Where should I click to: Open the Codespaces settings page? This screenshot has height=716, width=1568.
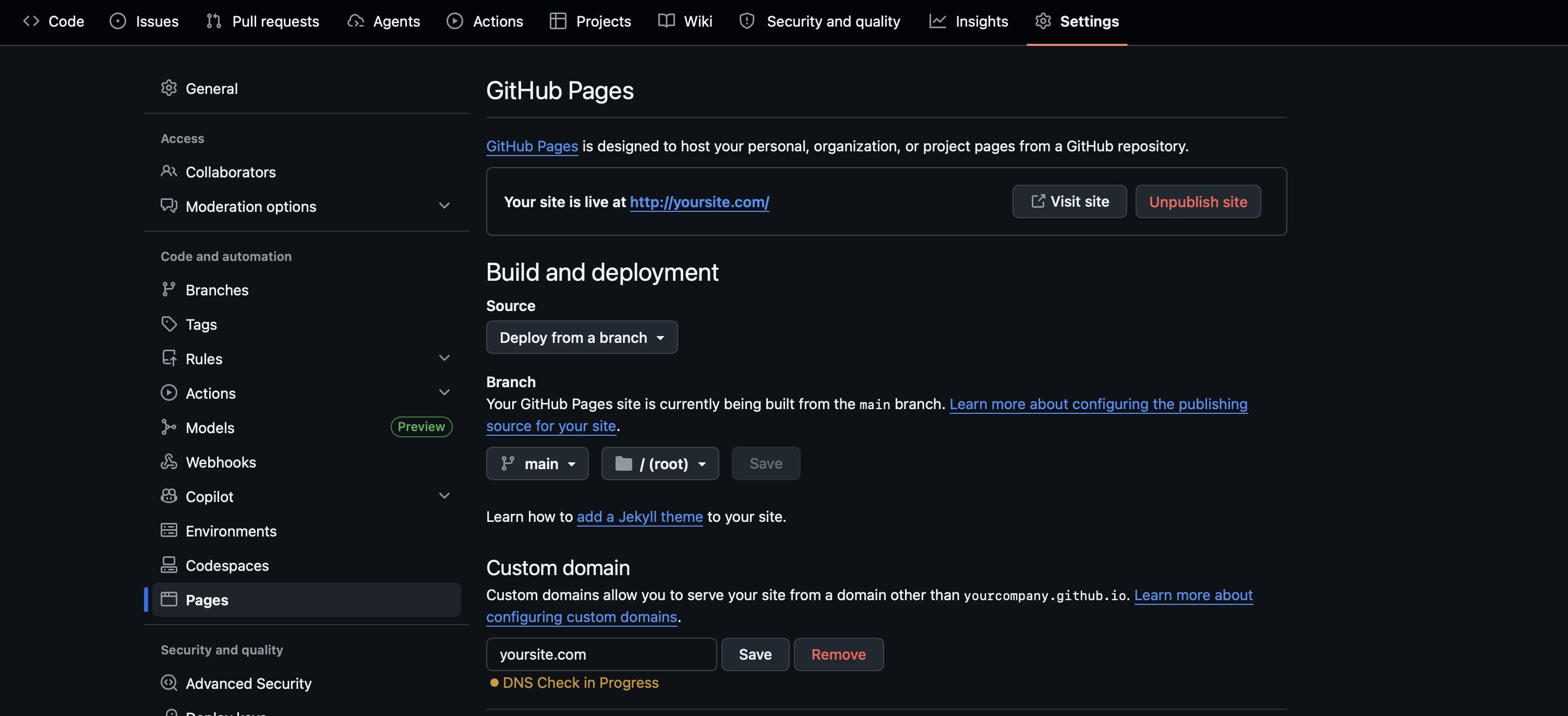point(307,565)
